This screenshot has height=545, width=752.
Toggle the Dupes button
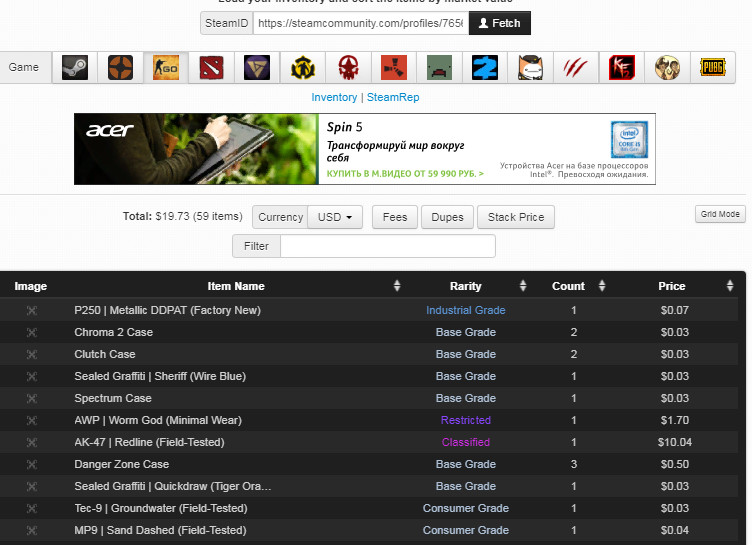click(x=447, y=217)
